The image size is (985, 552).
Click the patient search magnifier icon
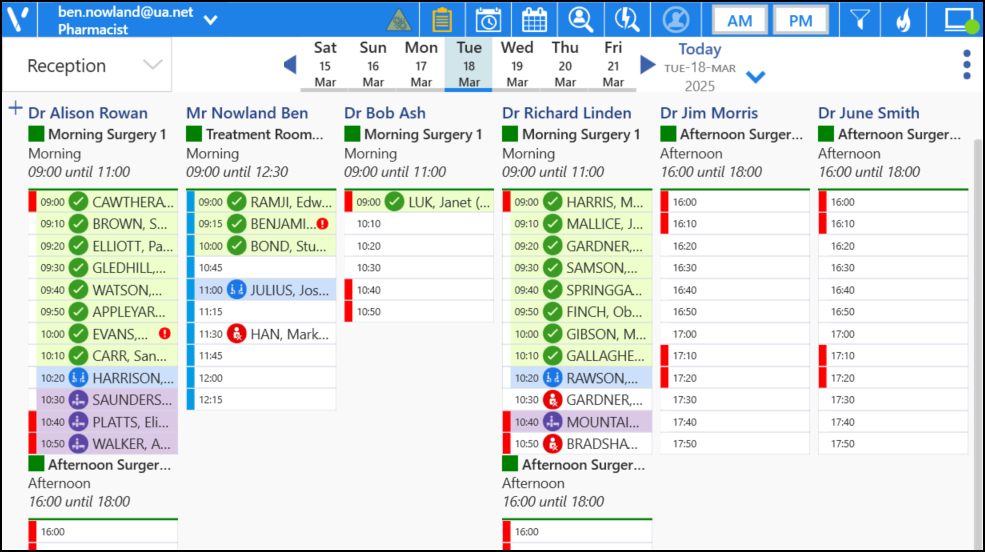(580, 20)
